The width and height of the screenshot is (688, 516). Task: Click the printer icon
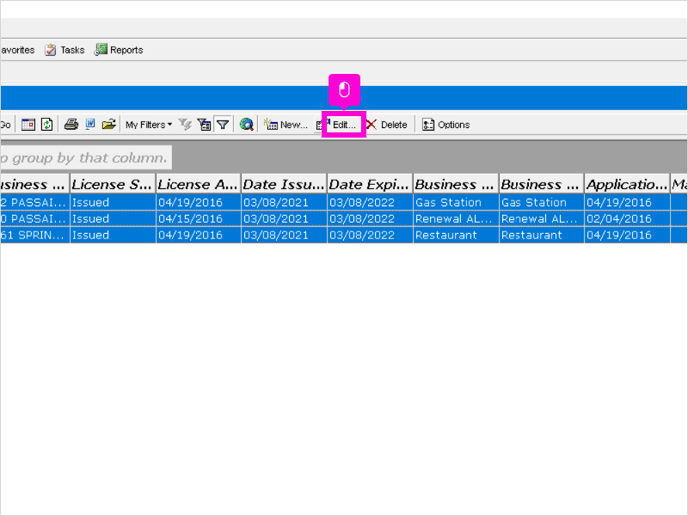(x=71, y=125)
